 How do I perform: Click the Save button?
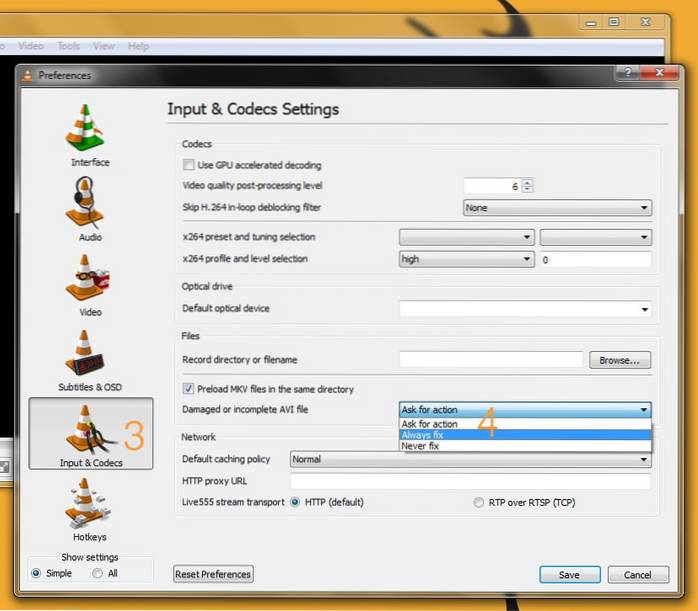[x=569, y=575]
